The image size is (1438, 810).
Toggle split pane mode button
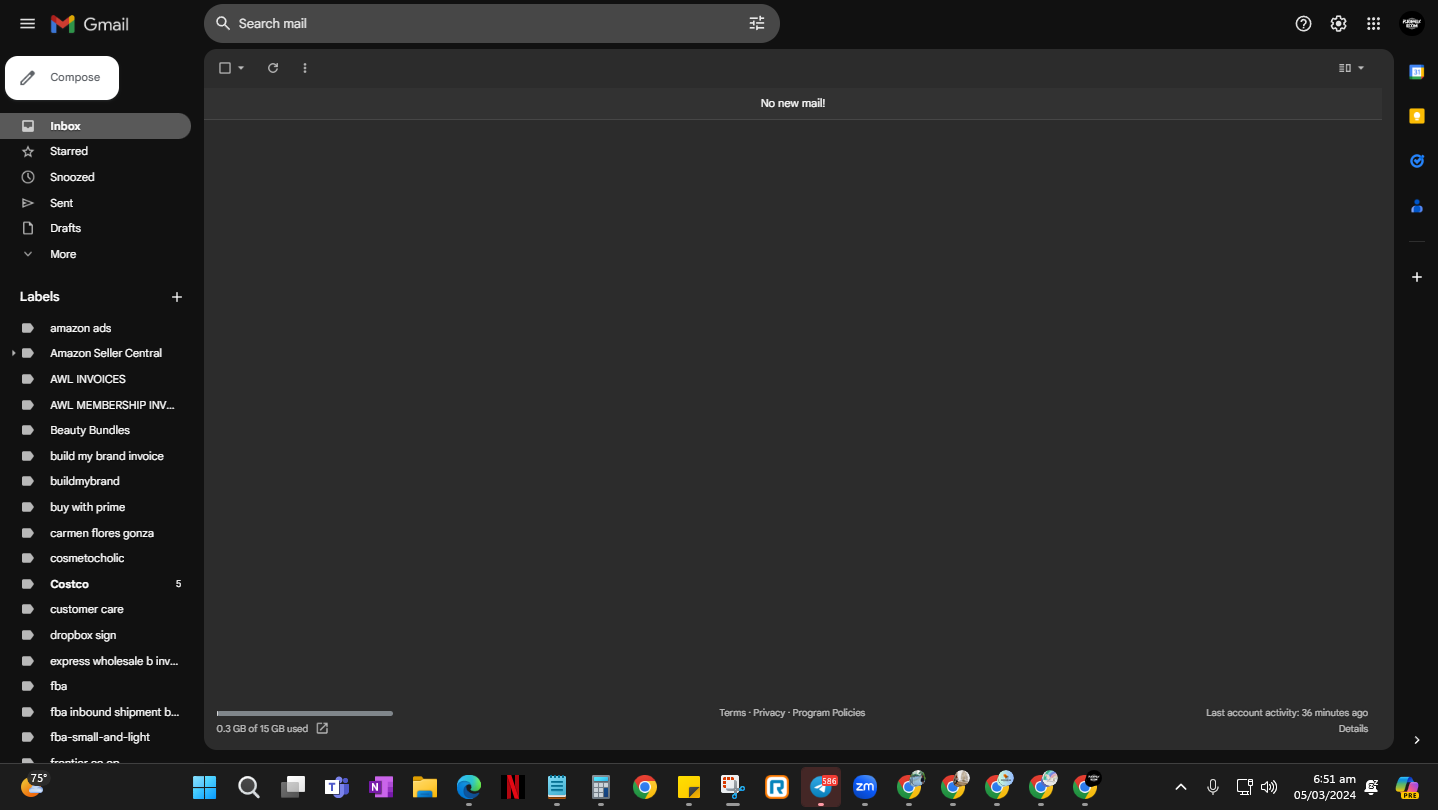coord(1345,68)
